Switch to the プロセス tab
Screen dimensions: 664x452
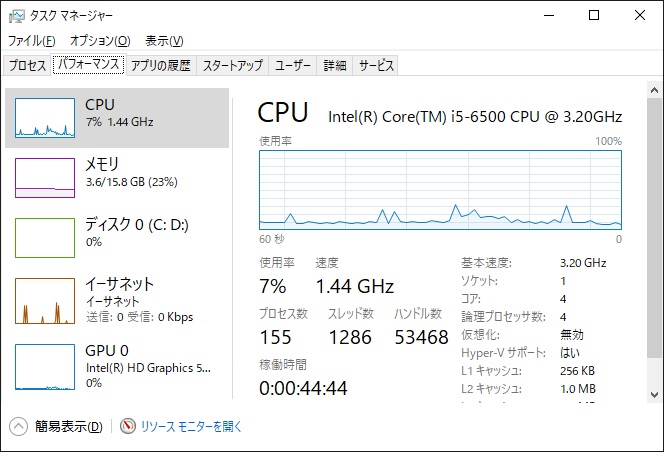[27, 65]
